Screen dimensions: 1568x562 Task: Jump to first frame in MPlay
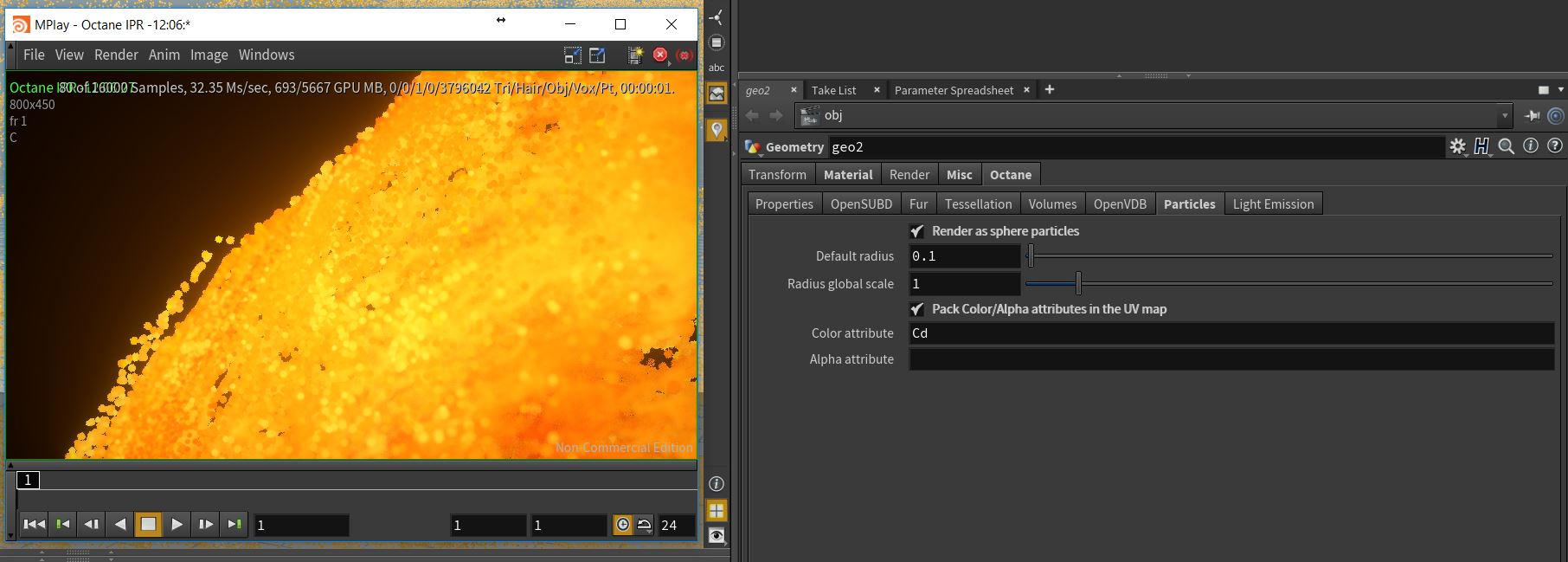34,524
